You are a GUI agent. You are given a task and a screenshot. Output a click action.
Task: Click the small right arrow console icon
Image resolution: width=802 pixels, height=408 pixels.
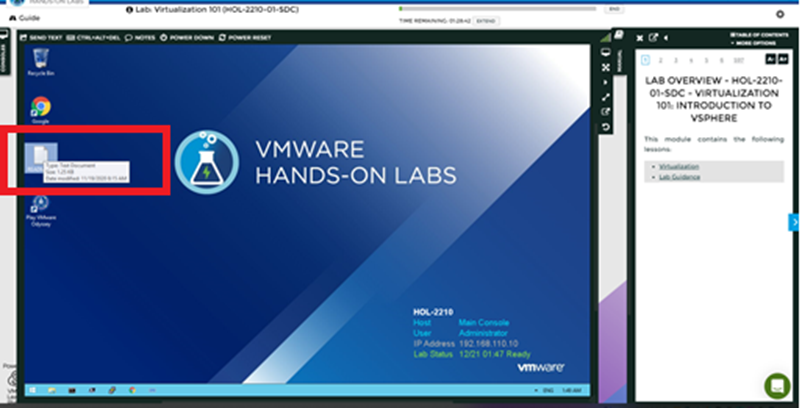coord(606,82)
